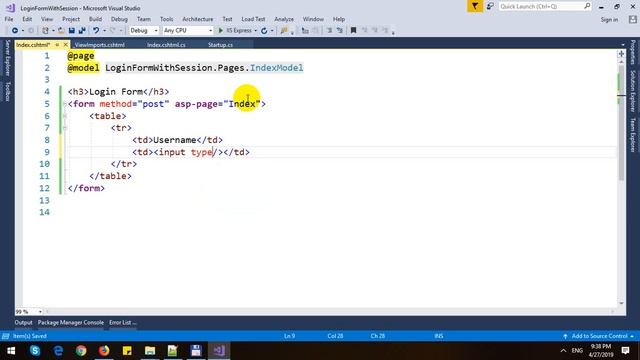The image size is (640, 360).
Task: Open the Build menu
Action: (x=95, y=19)
